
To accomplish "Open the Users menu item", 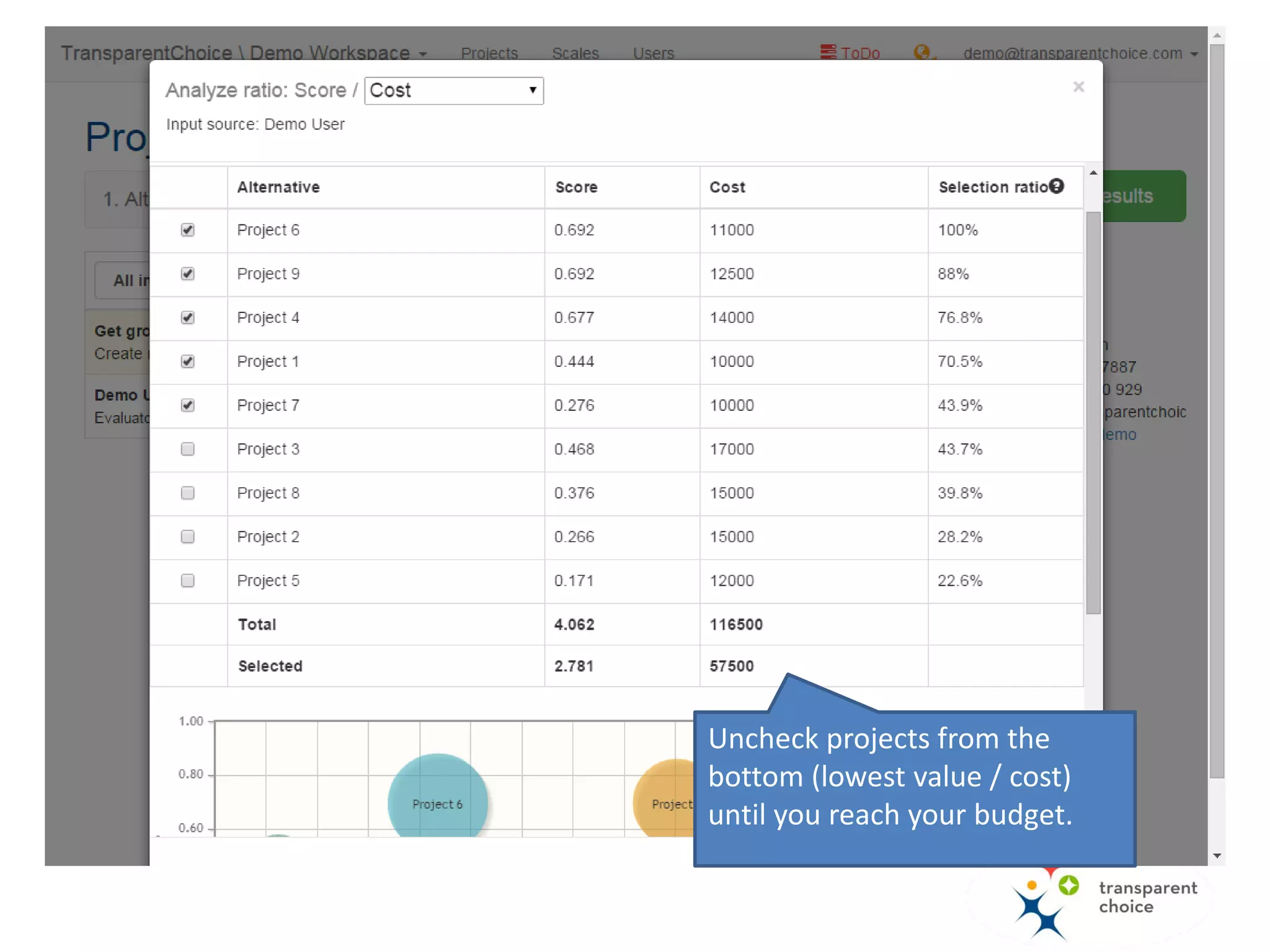I will (654, 53).
